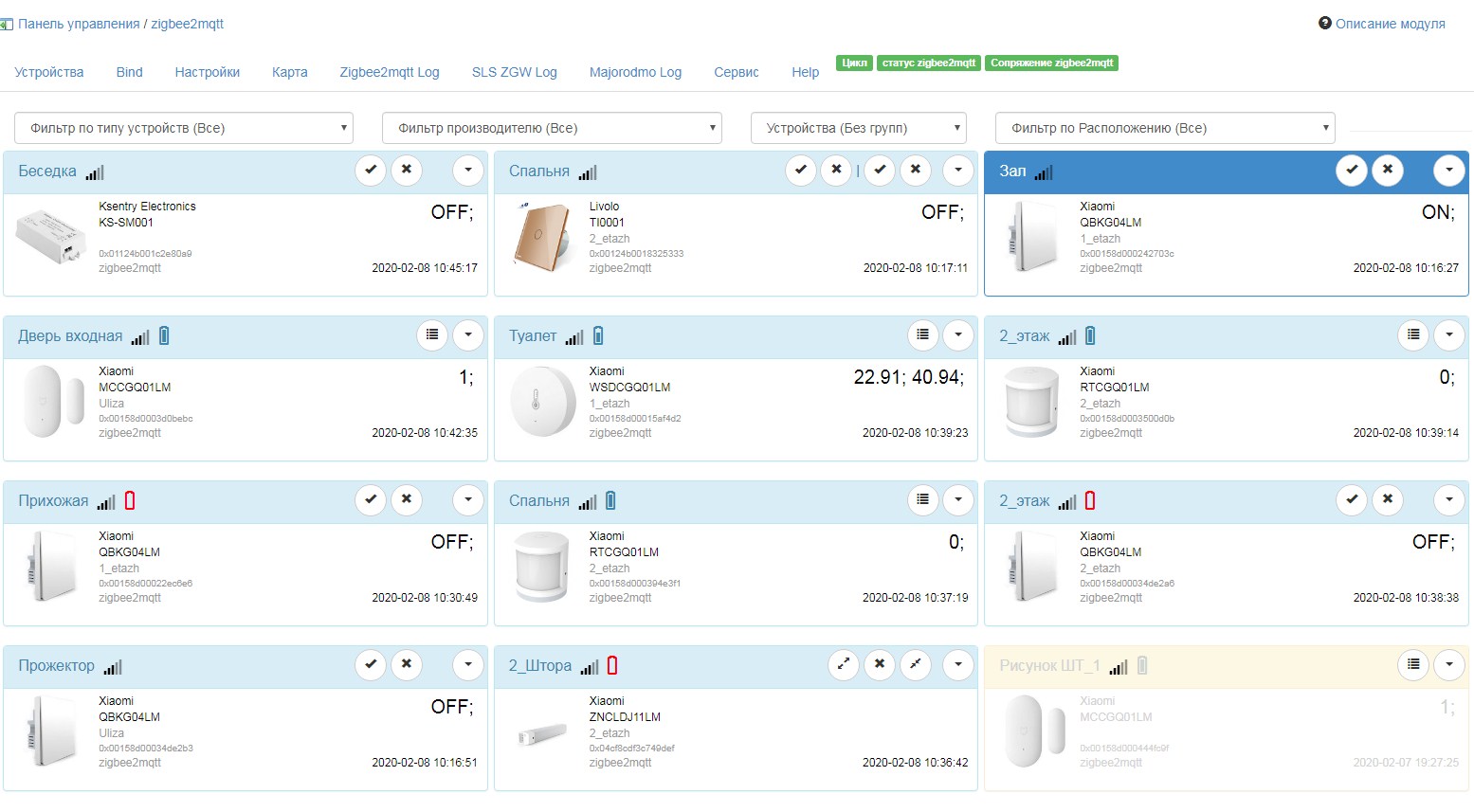Start pairing via Сопряжение zigbee2mqtt button
The image size is (1474, 812).
click(1052, 63)
